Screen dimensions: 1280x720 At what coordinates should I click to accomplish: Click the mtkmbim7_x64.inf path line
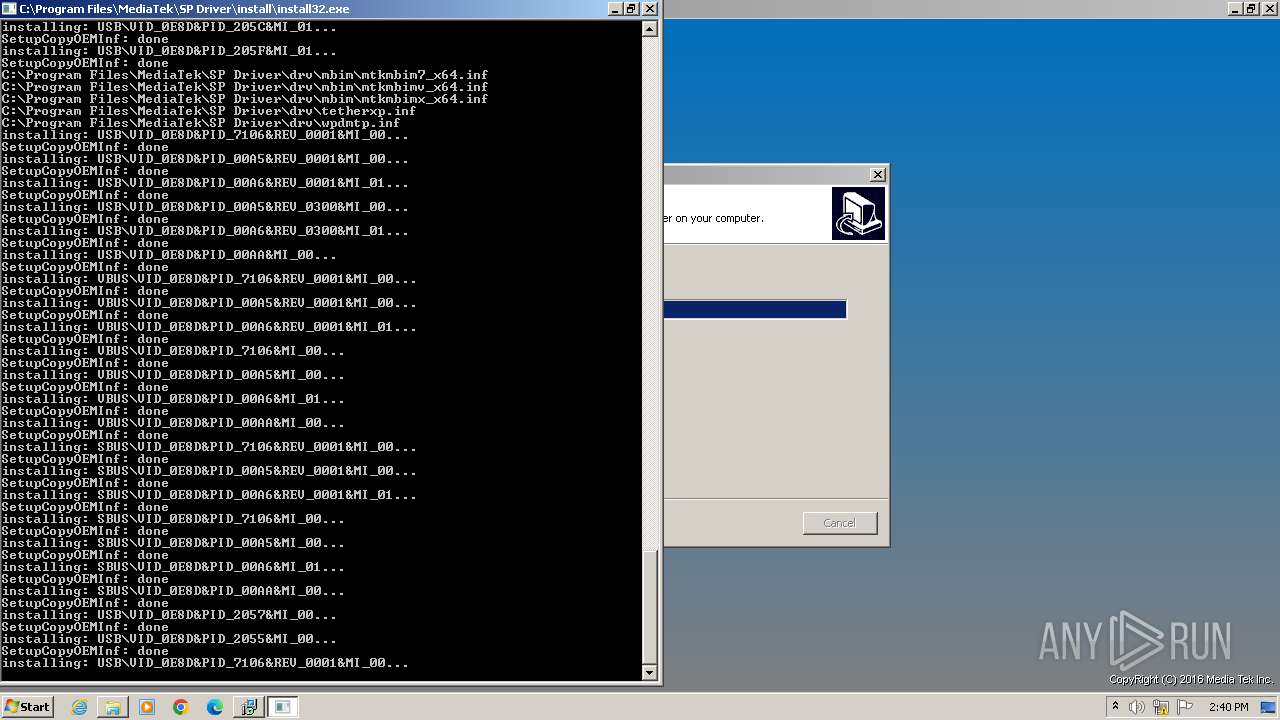click(x=245, y=75)
